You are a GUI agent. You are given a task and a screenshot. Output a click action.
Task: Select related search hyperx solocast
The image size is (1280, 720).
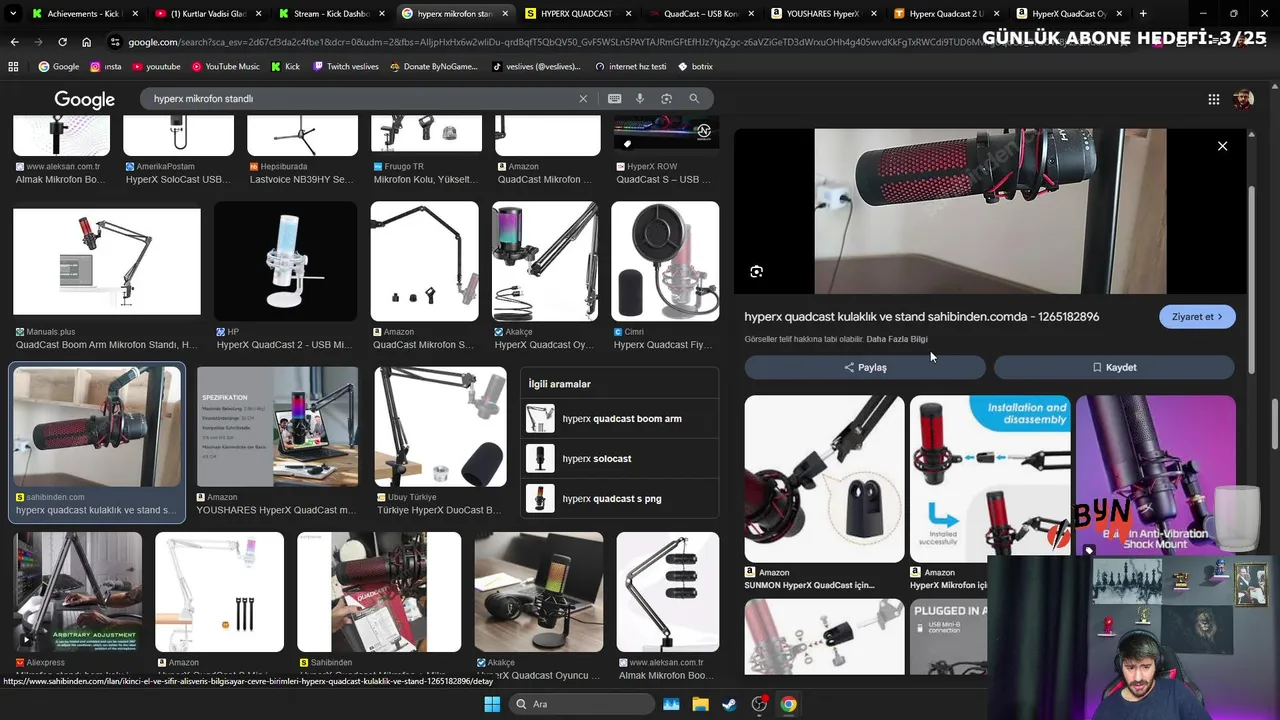(620, 458)
